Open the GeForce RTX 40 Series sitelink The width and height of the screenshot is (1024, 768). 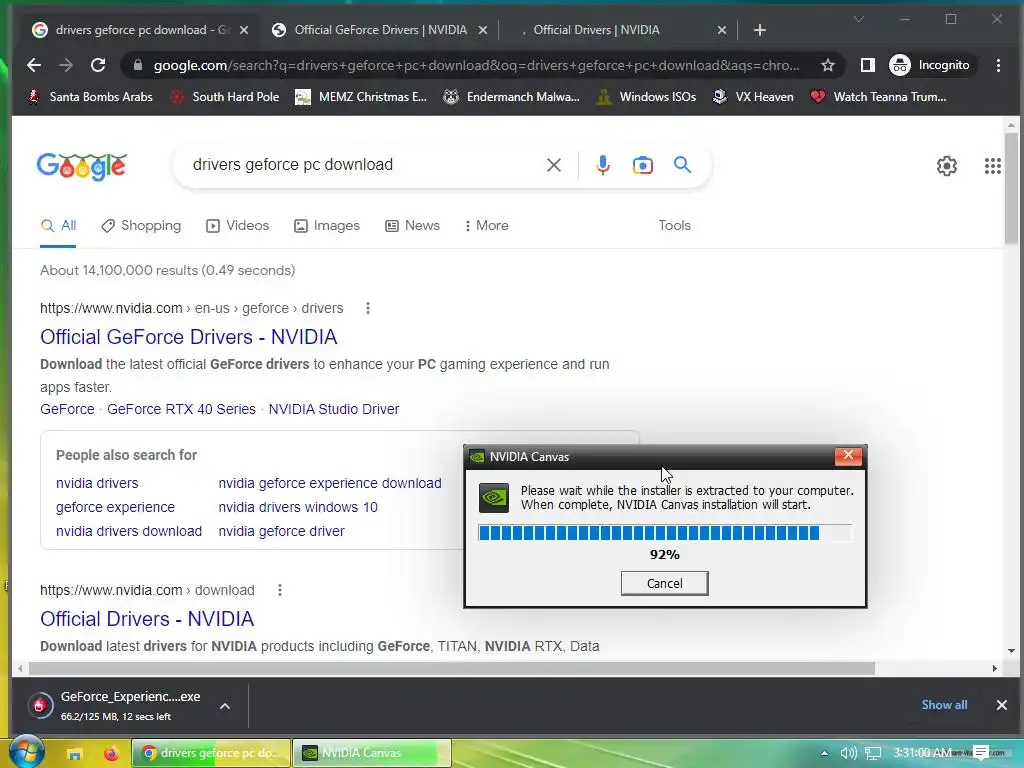[181, 409]
